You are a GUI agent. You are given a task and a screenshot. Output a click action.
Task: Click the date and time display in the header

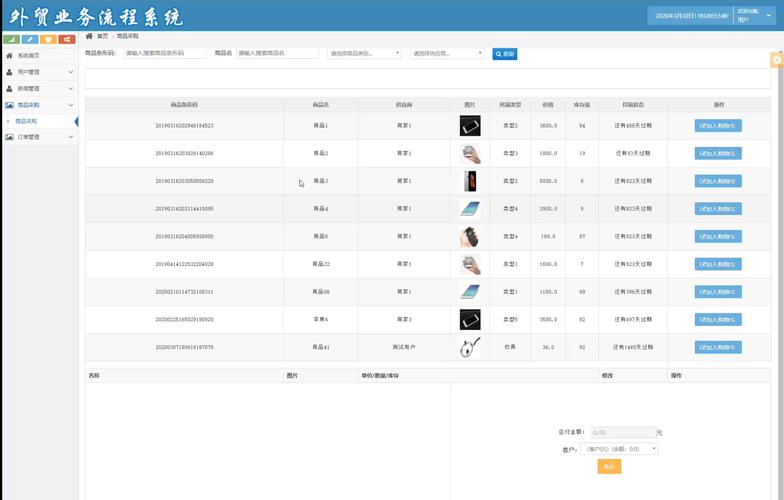[x=691, y=16]
